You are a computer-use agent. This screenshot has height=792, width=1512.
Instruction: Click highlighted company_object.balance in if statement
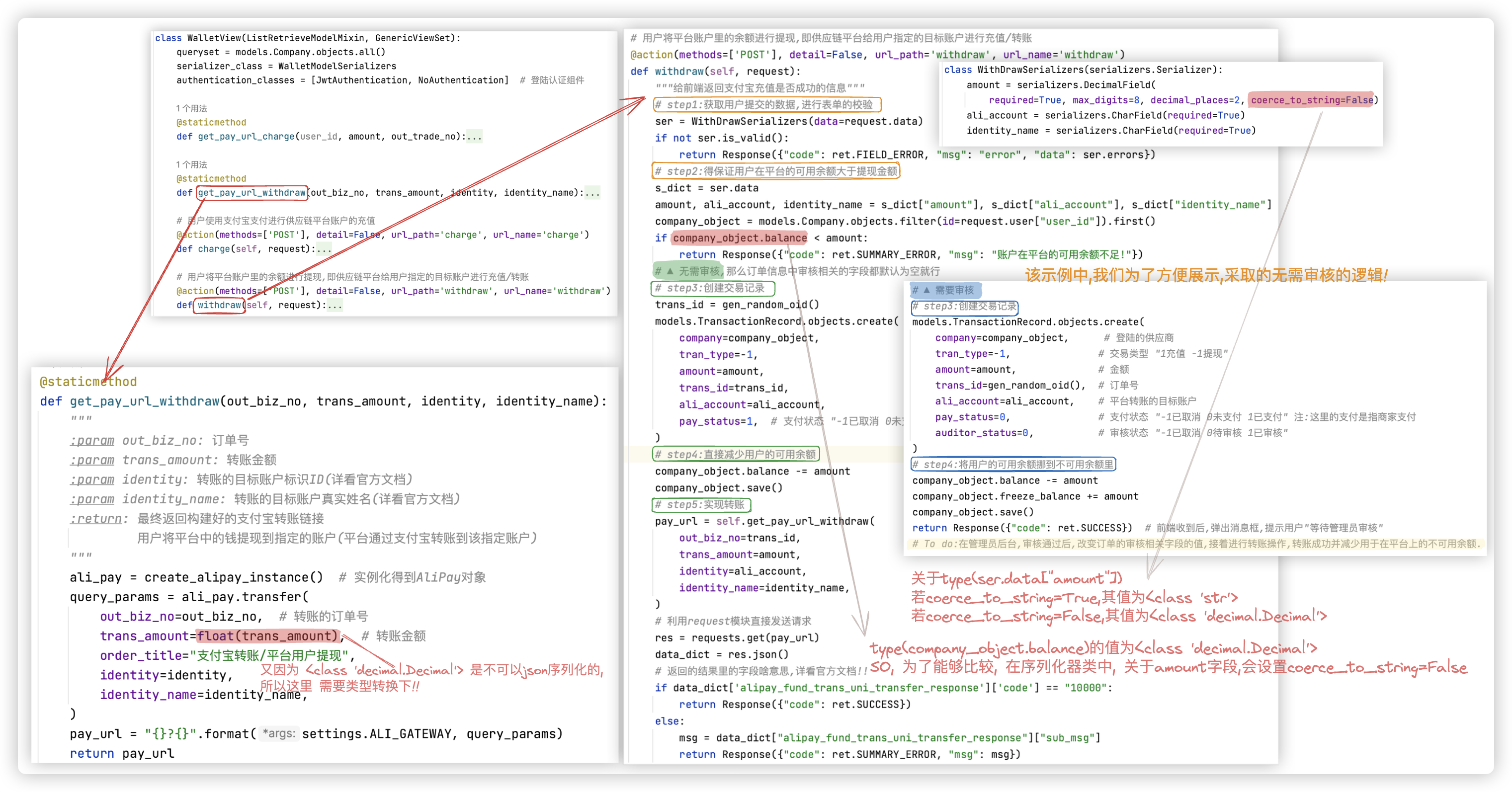[740, 238]
